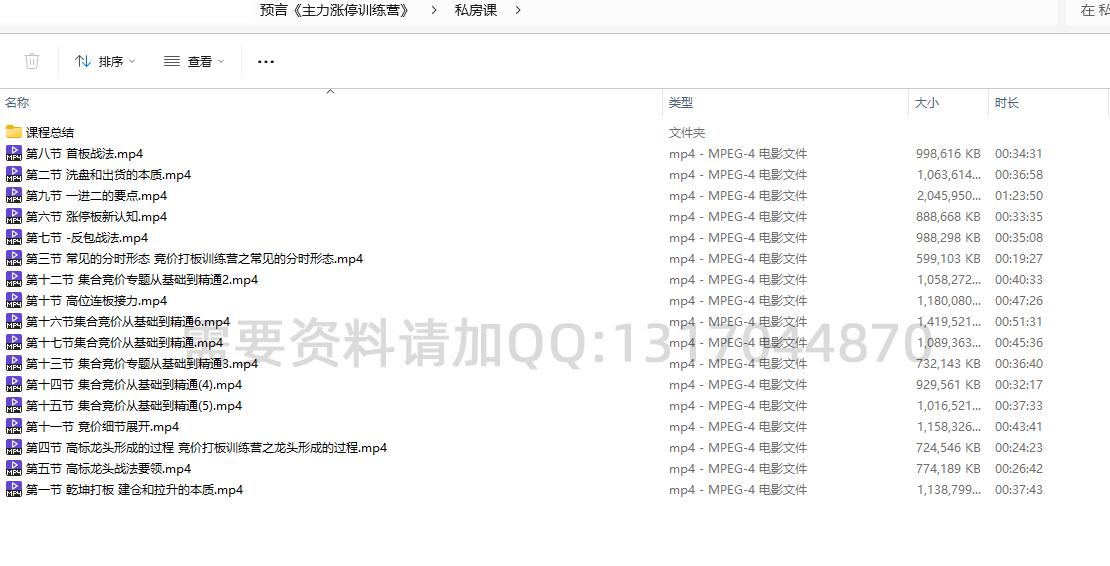
Task: Click the icon of 第十一节 竞价细节展开.mp4
Action: [14, 426]
